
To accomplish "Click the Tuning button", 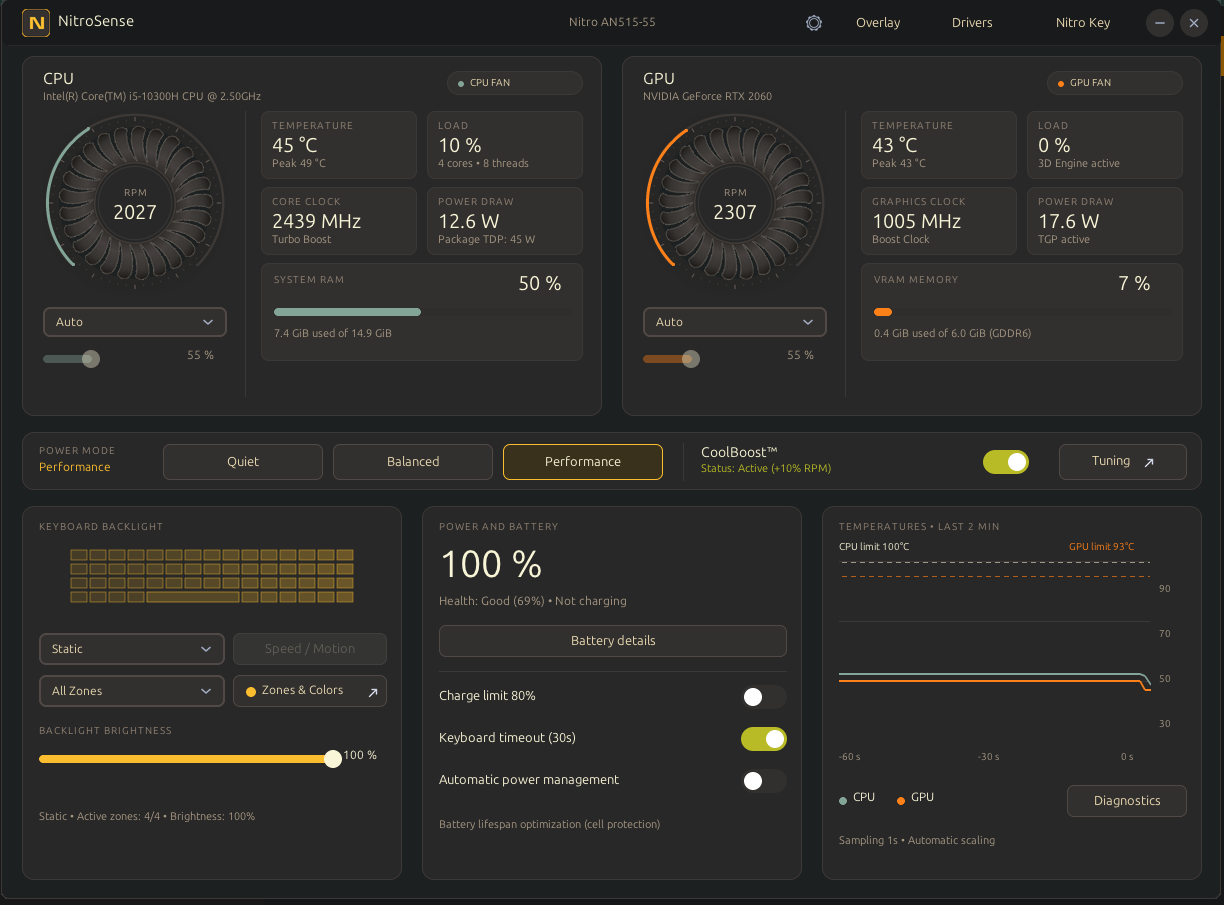I will 1123,462.
